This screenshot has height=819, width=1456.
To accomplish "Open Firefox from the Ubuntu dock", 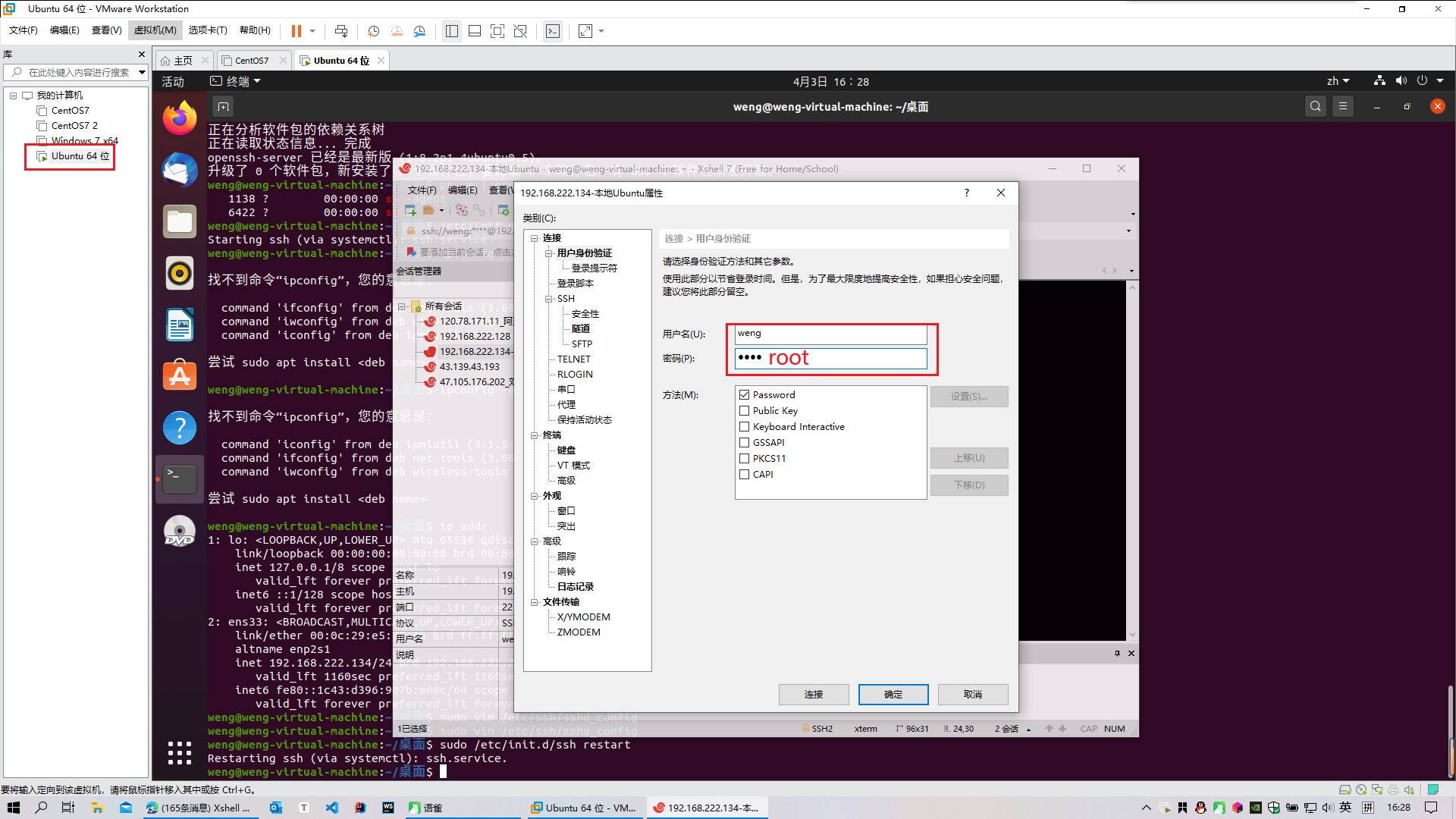I will tap(180, 118).
